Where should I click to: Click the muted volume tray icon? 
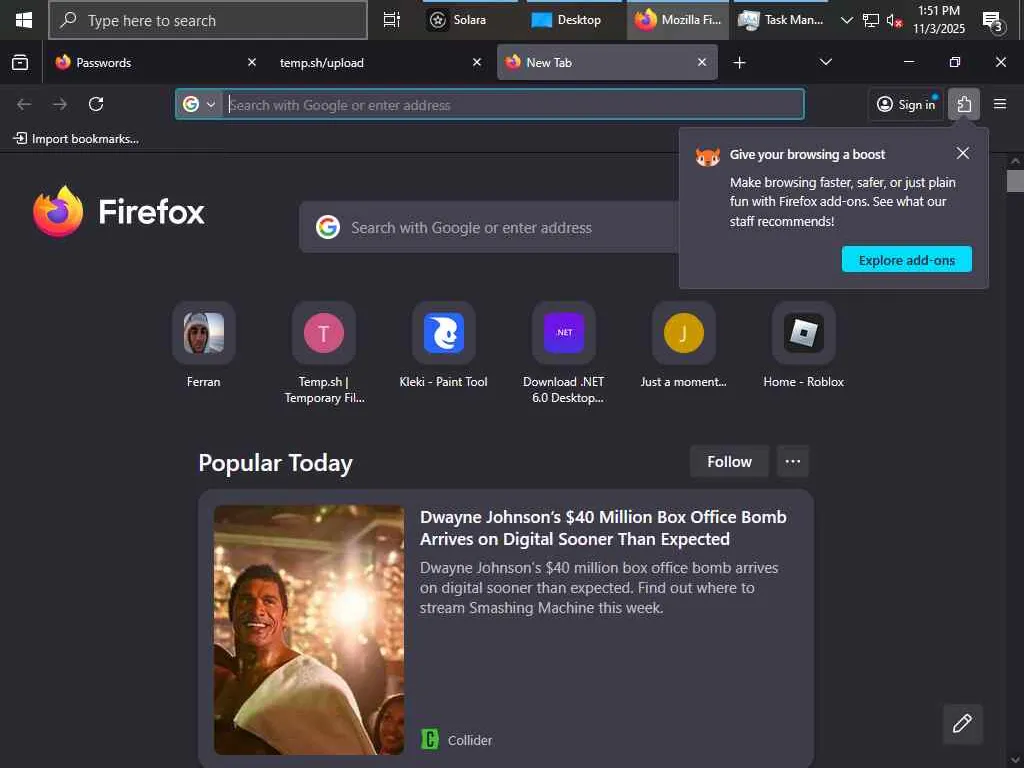pyautogui.click(x=894, y=21)
